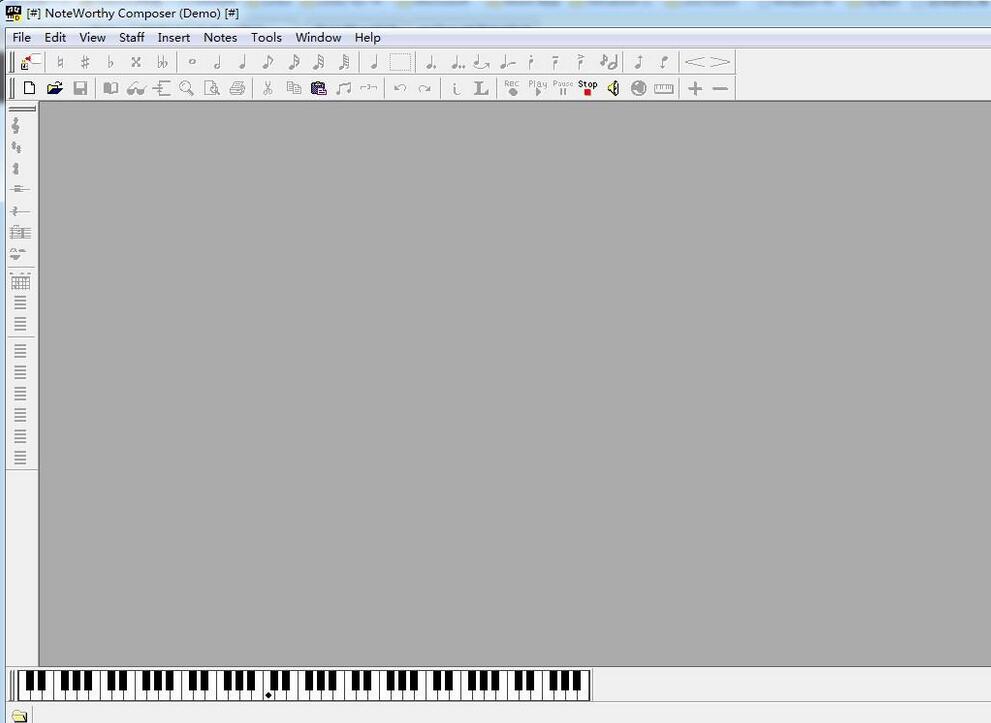Screen dimensions: 991x723
Task: Open the File menu
Action: point(21,37)
